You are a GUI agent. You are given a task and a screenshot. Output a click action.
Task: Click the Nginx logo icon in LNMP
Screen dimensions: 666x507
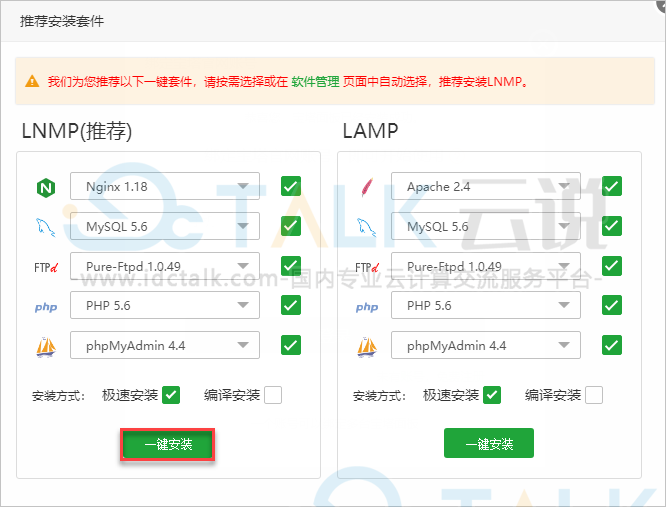click(46, 187)
